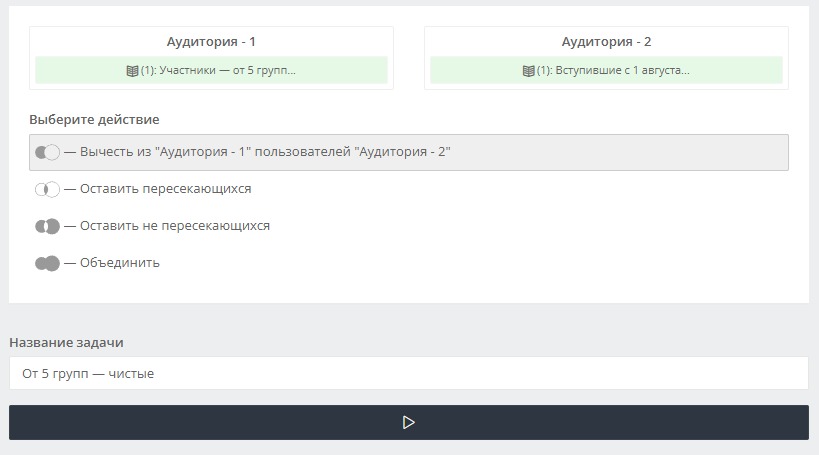Click the "Название задачи" label
Image resolution: width=819 pixels, height=455 pixels.
(66, 343)
